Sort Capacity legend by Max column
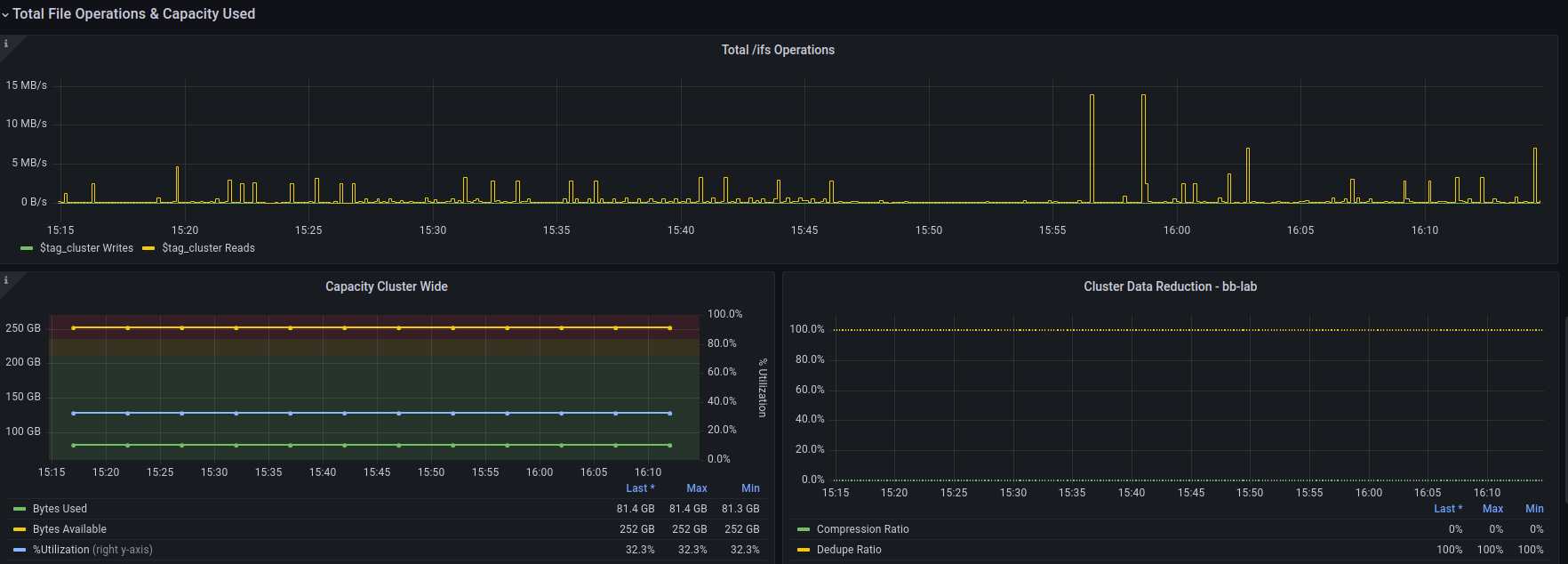 [x=697, y=488]
